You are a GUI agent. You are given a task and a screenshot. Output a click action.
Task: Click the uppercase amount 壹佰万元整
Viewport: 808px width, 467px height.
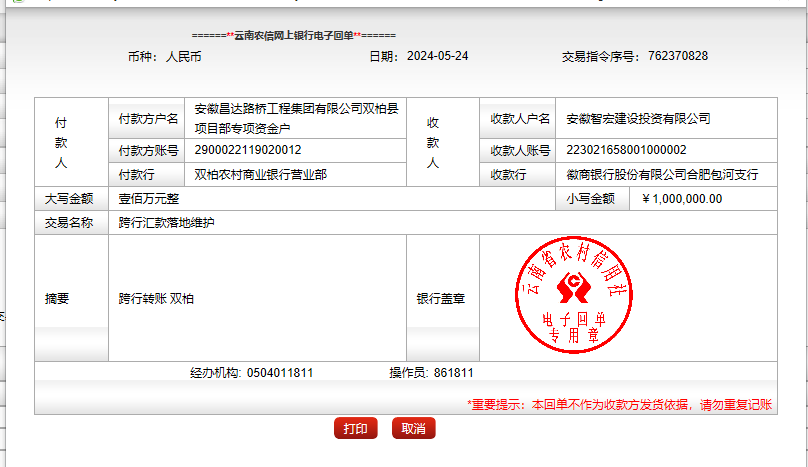(x=149, y=199)
